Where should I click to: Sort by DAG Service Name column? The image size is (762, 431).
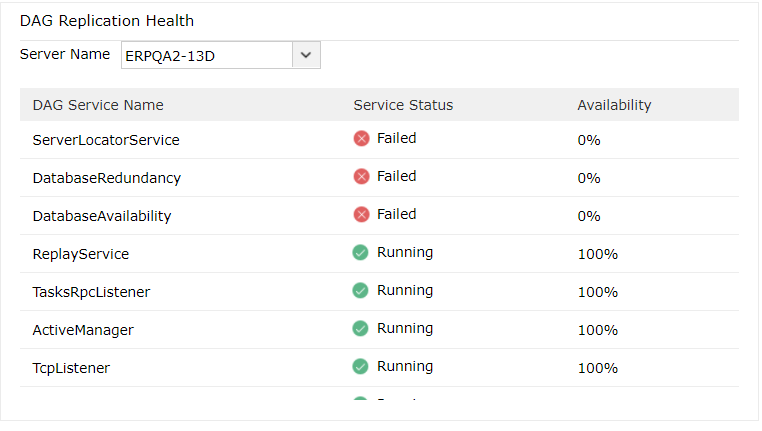pyautogui.click(x=98, y=105)
